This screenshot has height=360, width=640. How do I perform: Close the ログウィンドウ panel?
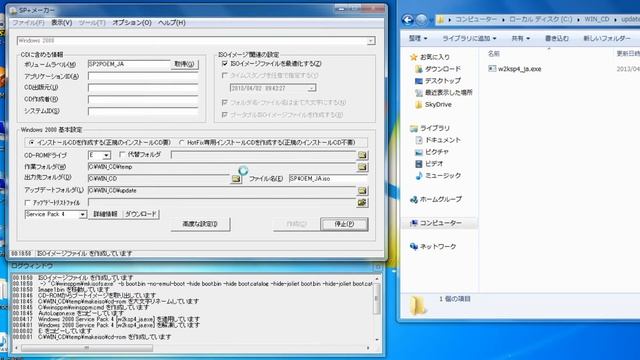[378, 267]
